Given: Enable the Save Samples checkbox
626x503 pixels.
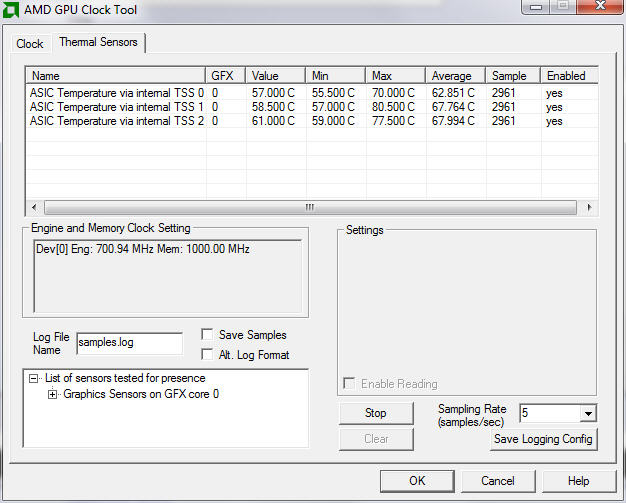Looking at the screenshot, I should [x=207, y=335].
